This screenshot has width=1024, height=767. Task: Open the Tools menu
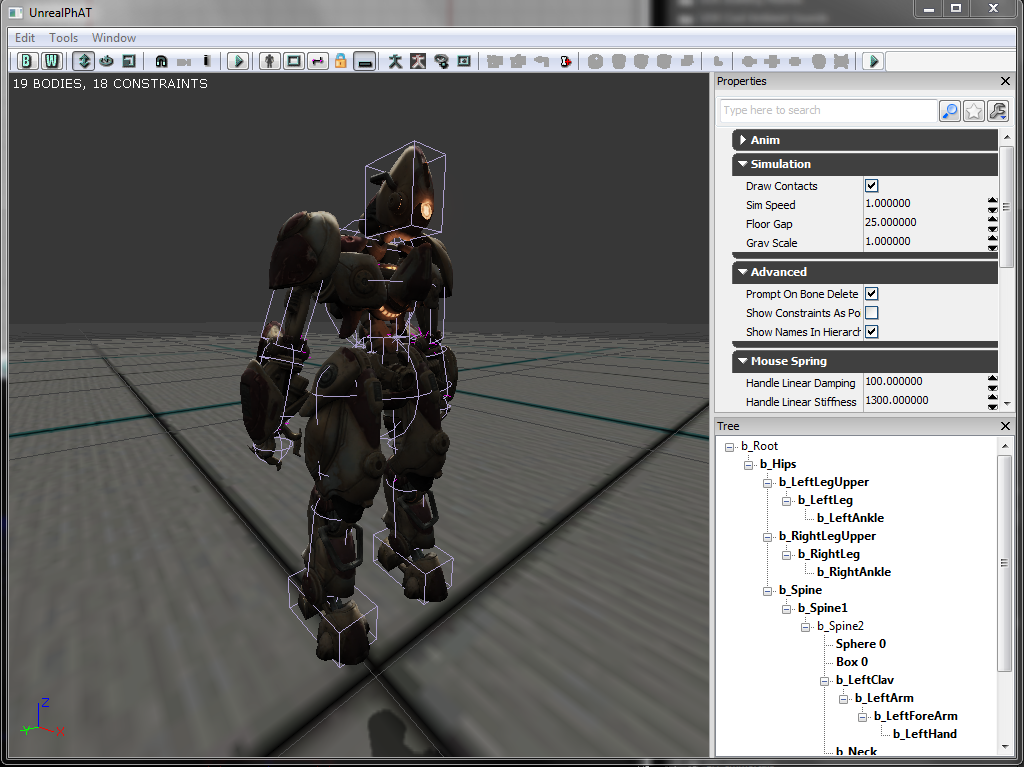(x=64, y=38)
